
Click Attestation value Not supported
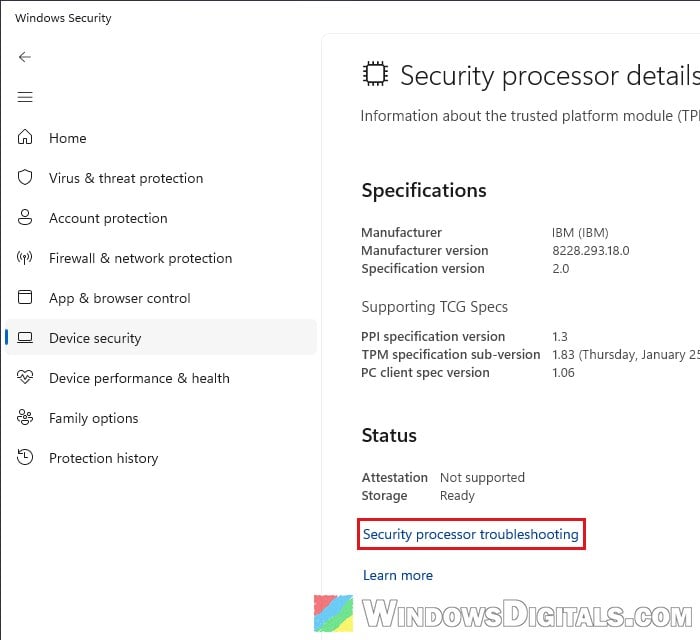click(x=482, y=478)
